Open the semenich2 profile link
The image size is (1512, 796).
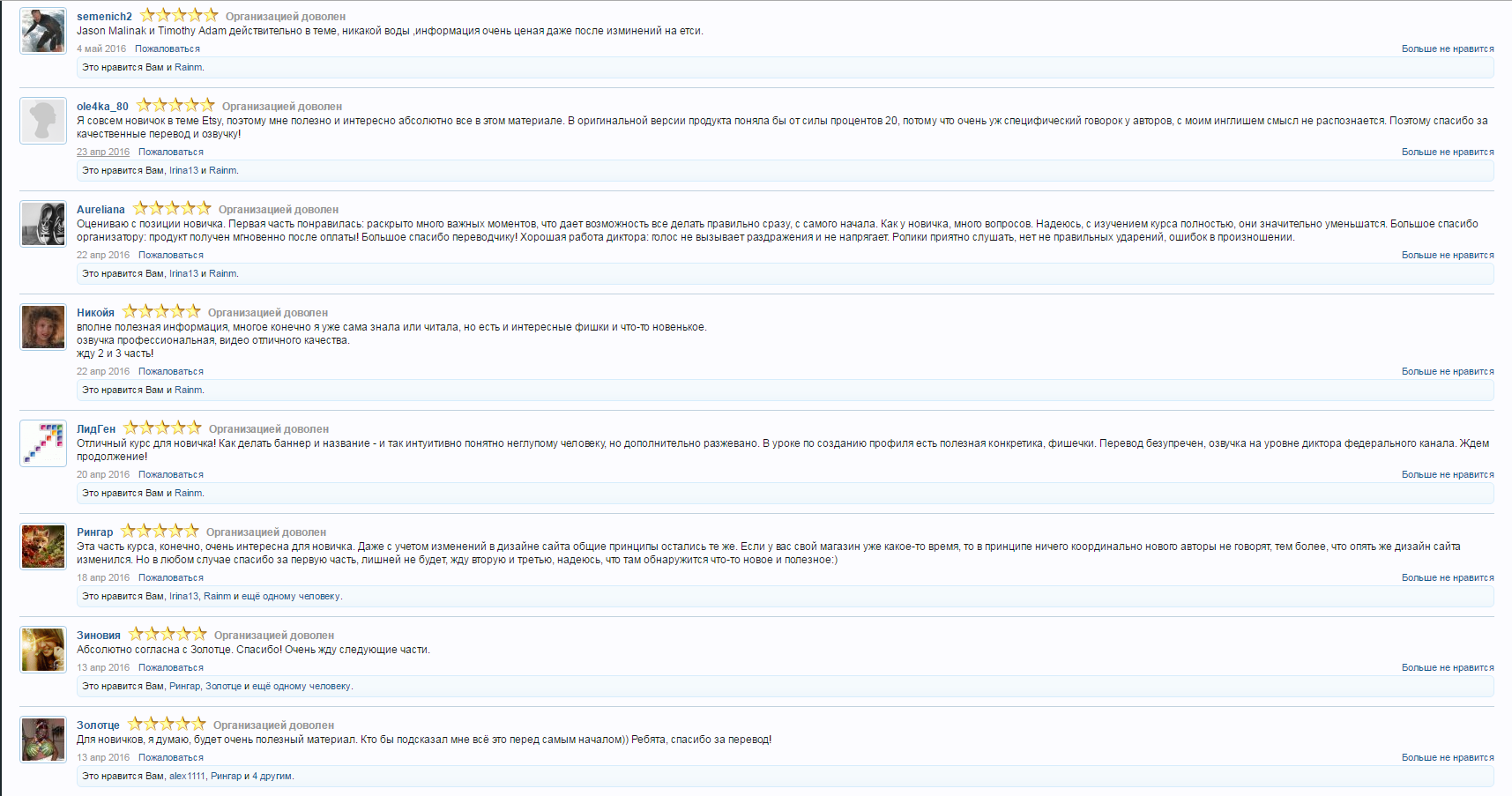pos(104,17)
